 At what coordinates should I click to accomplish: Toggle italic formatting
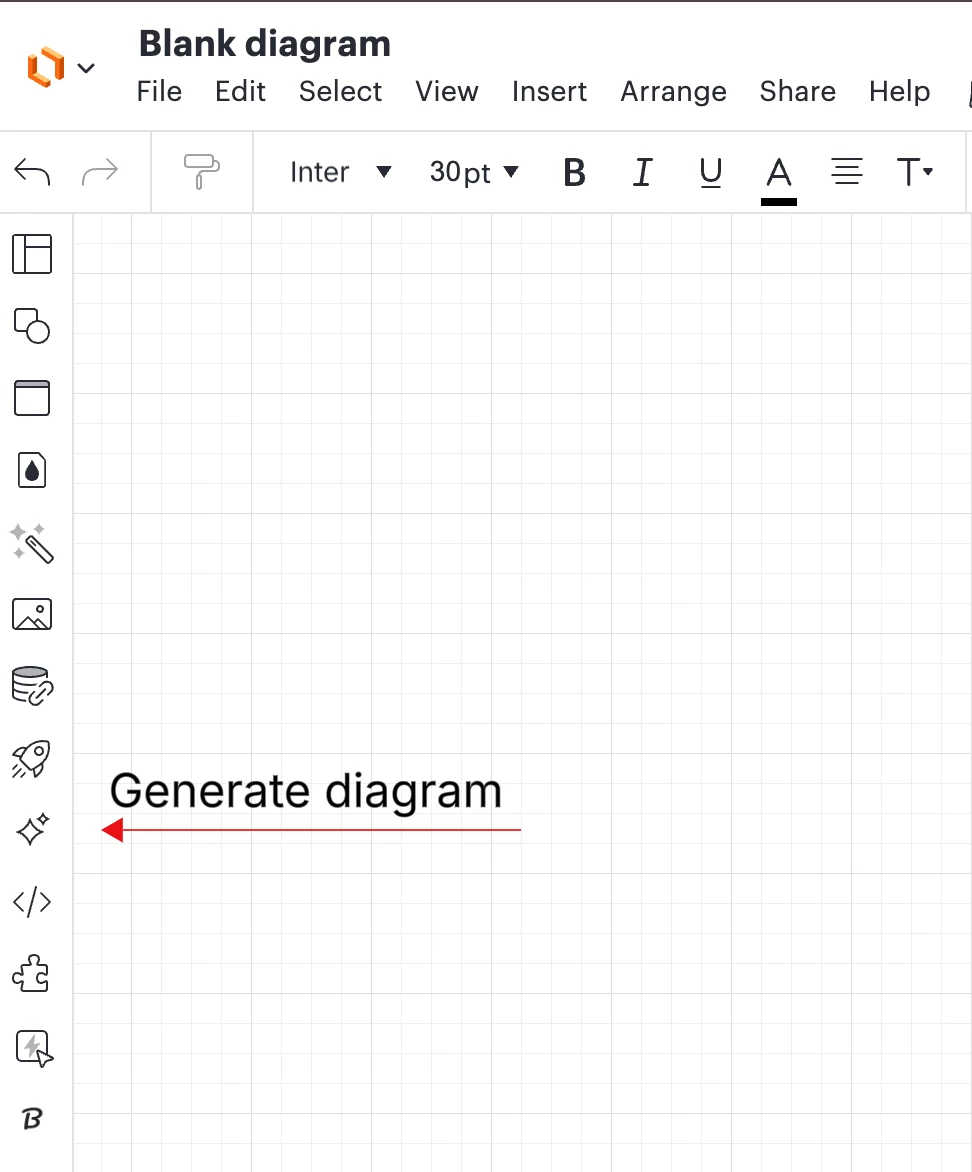642,173
